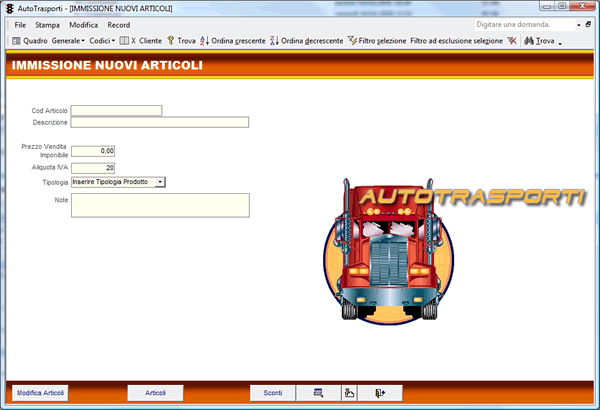This screenshot has height=410, width=600.
Task: Open the Tipologia Prodotto combo box
Action: coord(161,182)
